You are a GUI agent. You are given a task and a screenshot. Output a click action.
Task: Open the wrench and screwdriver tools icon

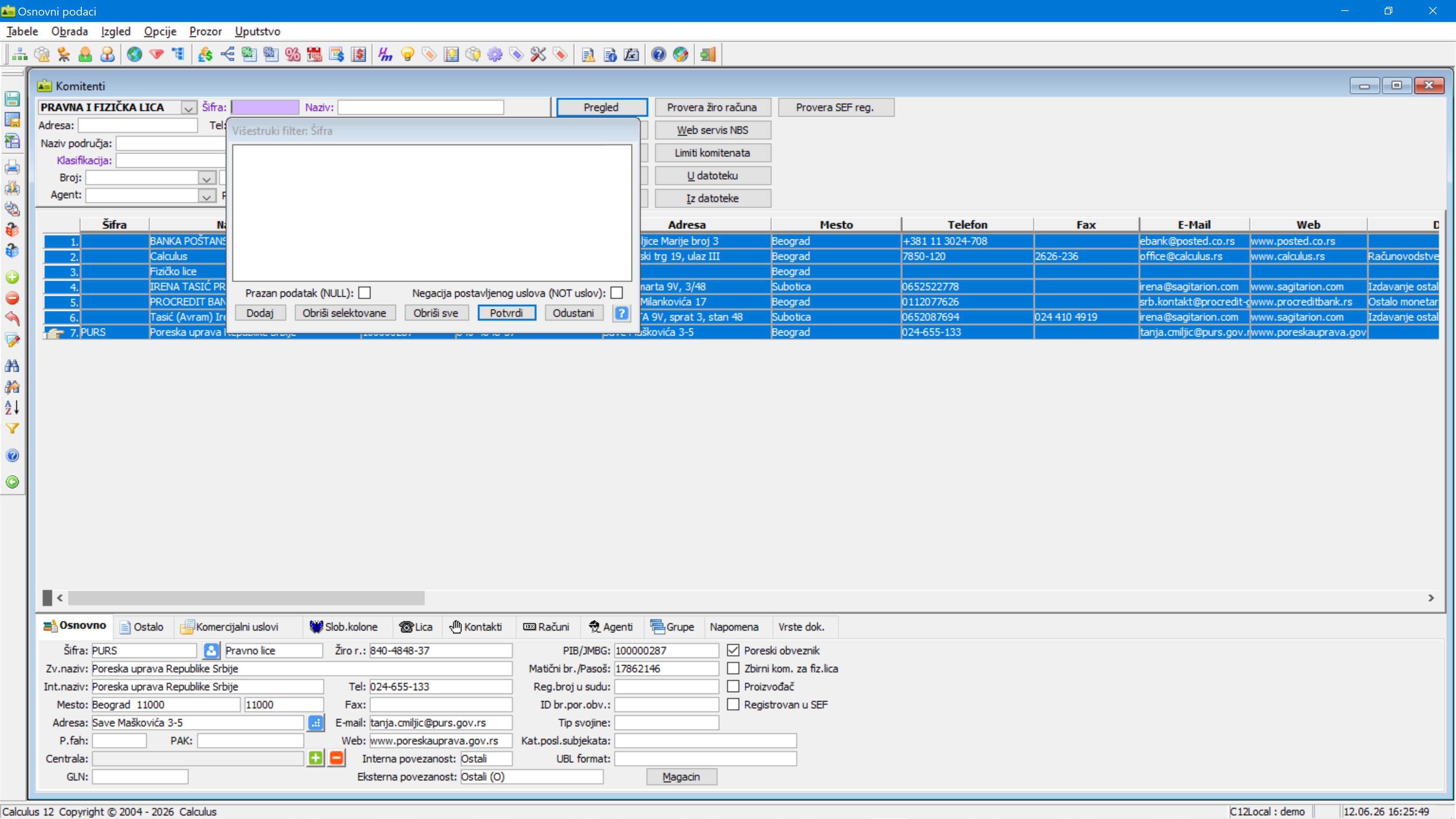538,54
